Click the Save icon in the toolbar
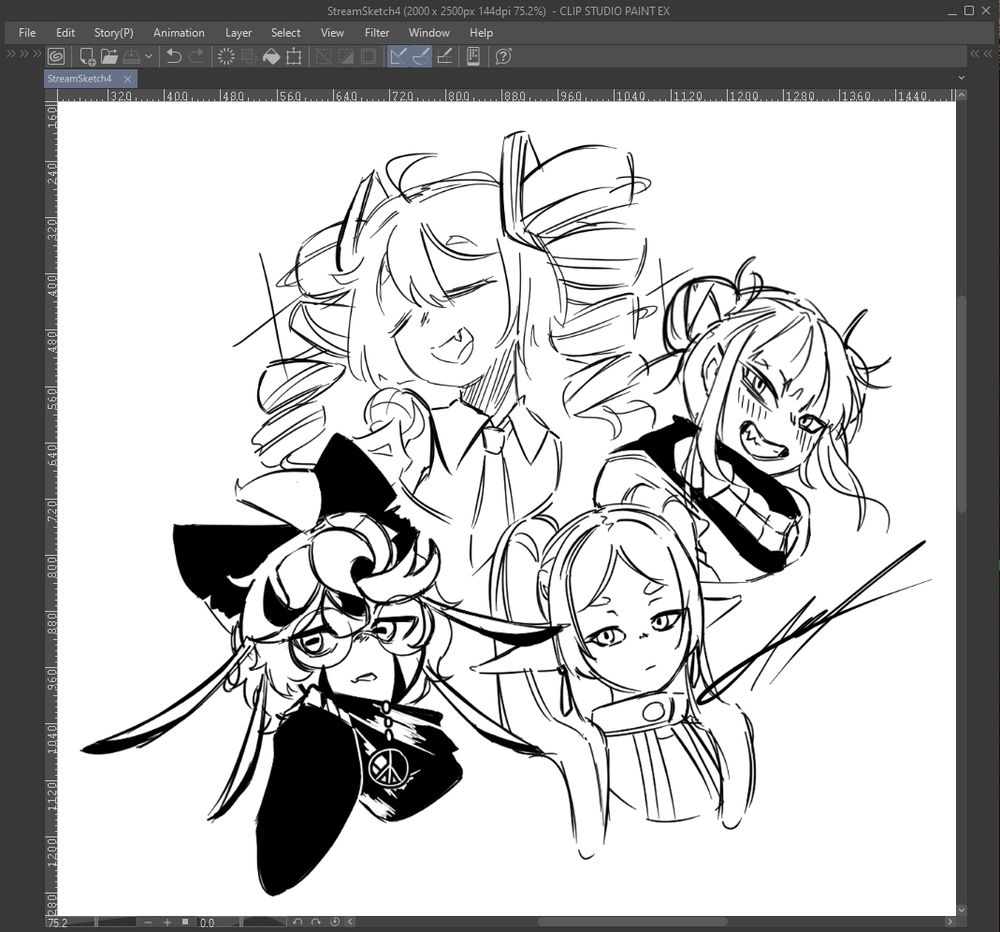This screenshot has height=932, width=1000. point(131,57)
